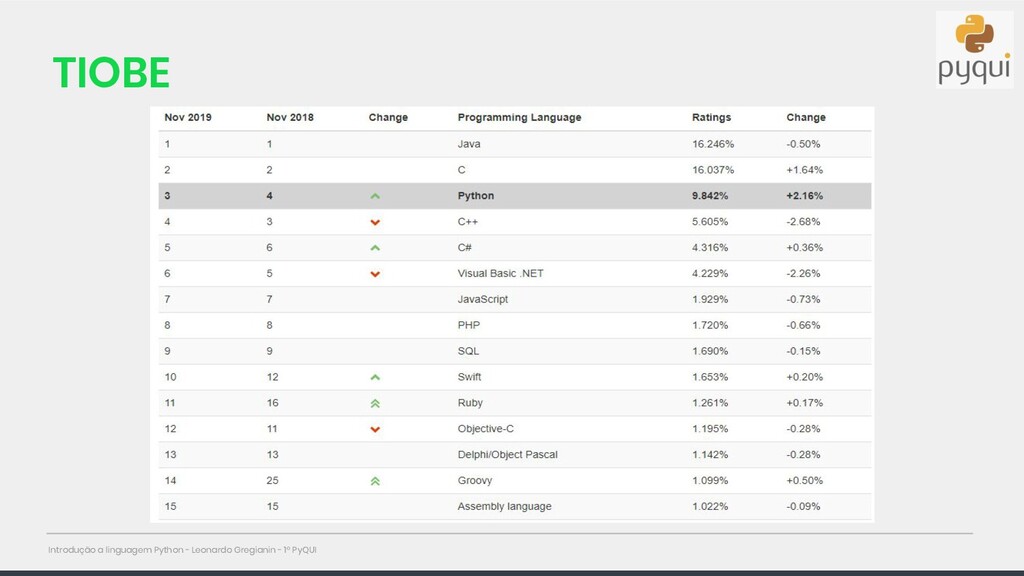Select the 'Visual Basic .NET' cell

tap(500, 273)
